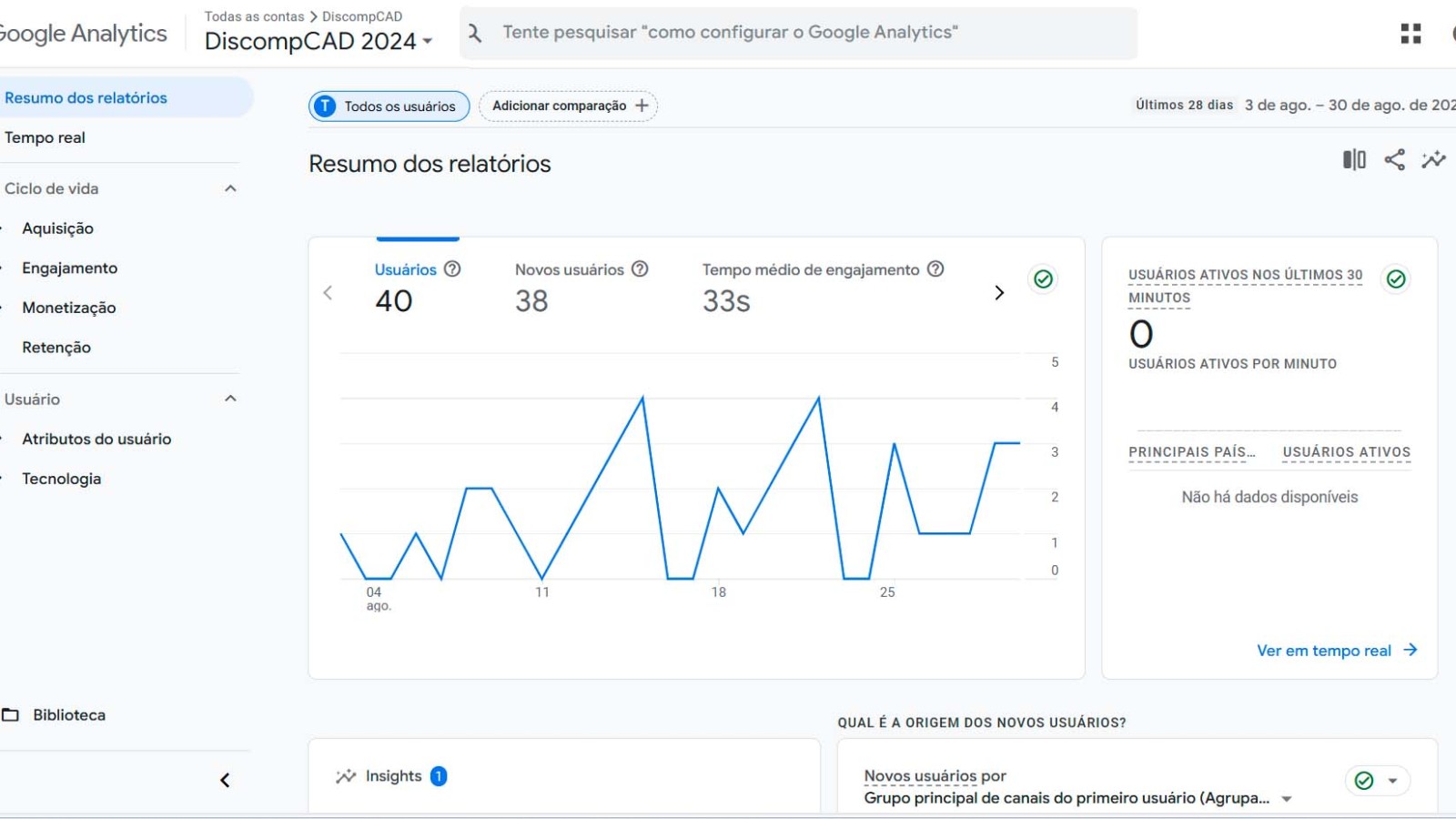
Task: Switch to the Tempo real report
Action: pyautogui.click(x=45, y=137)
